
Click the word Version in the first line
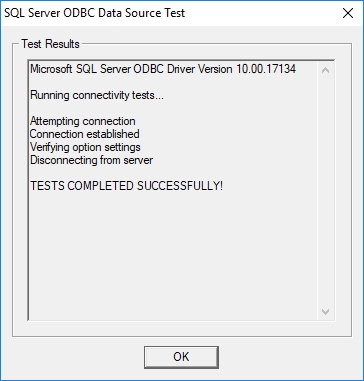[x=216, y=69]
